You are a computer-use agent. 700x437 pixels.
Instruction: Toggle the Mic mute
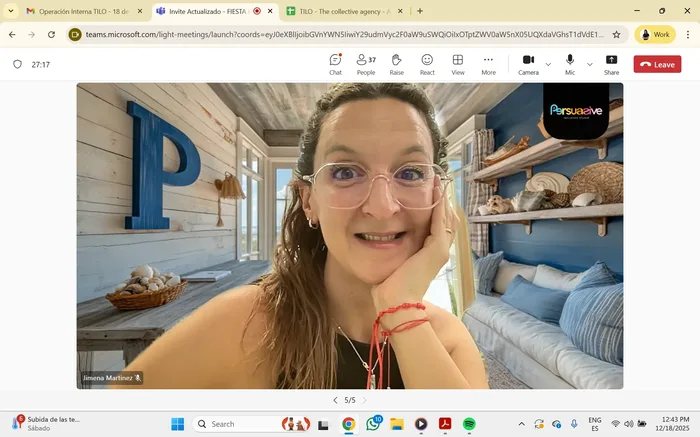[x=570, y=64]
